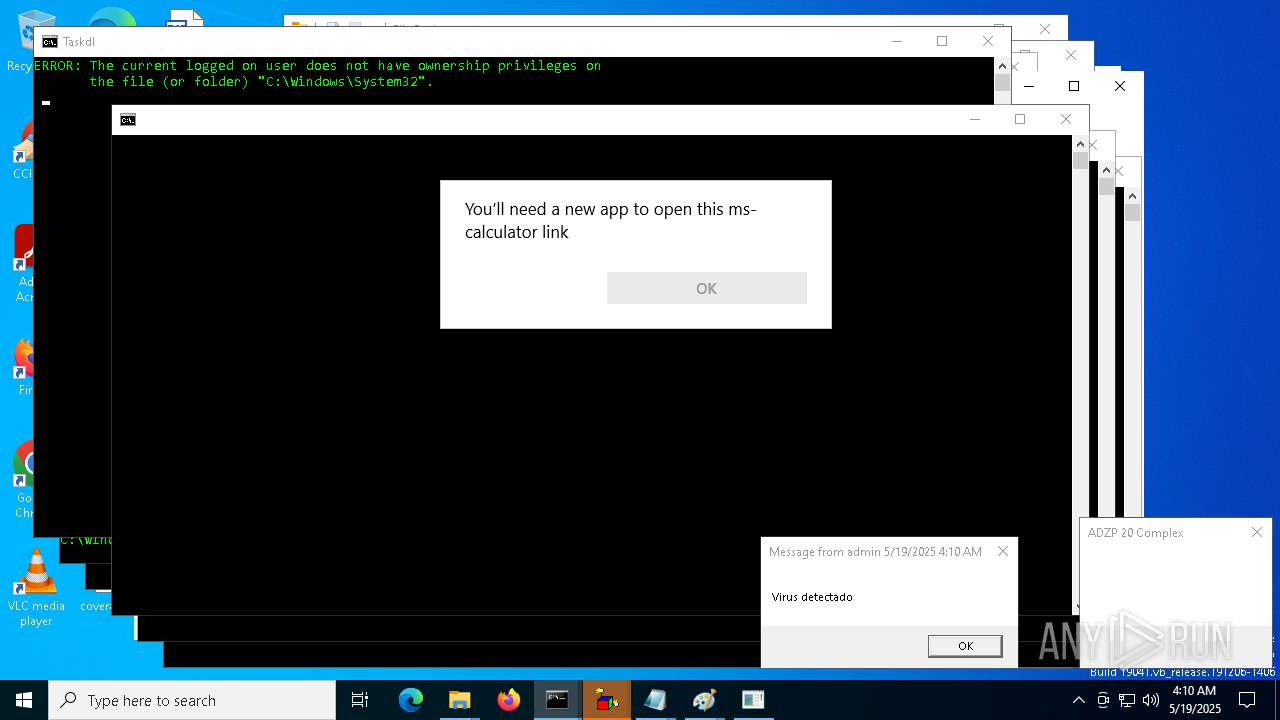1280x720 pixels.
Task: Launch Microsoft Edge from the taskbar
Action: coord(411,700)
